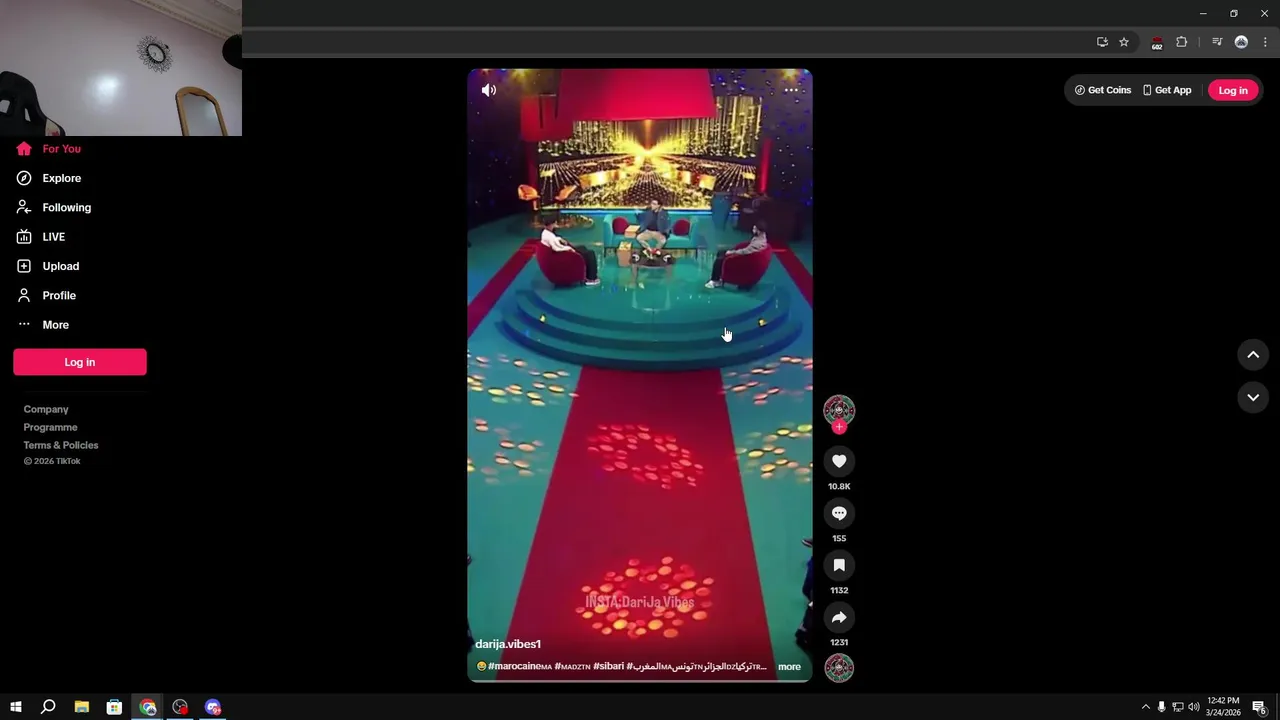This screenshot has width=1280, height=720.
Task: Open the notification center with 6 notifications
Action: 1260,707
